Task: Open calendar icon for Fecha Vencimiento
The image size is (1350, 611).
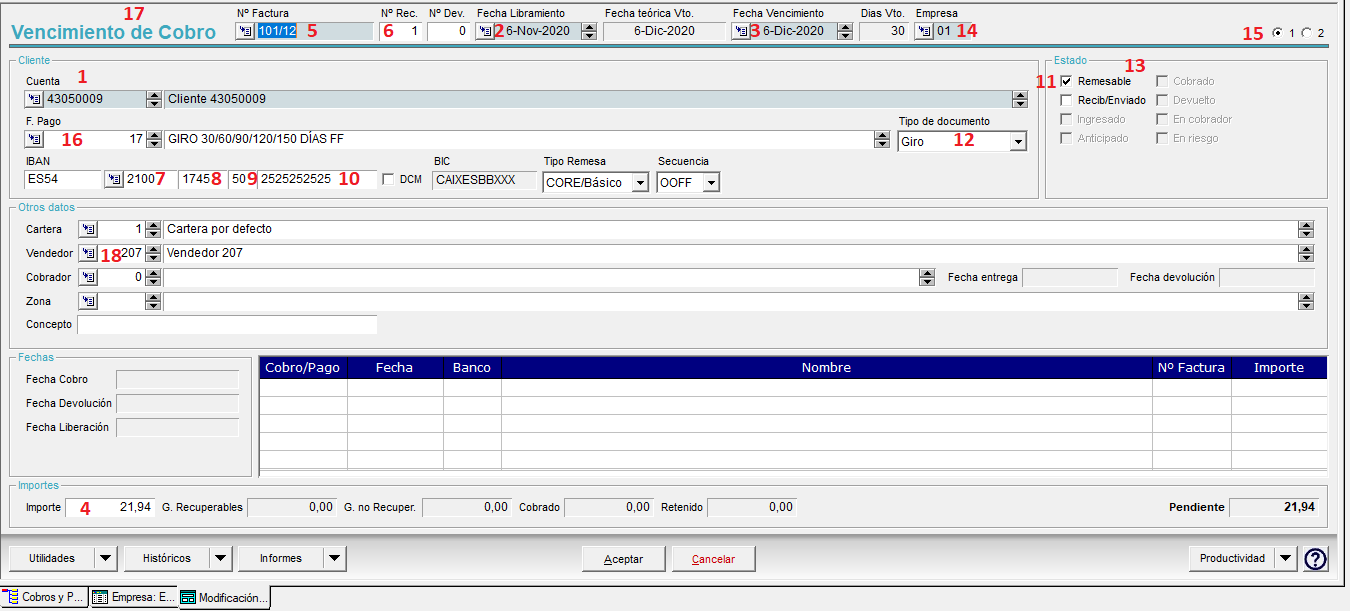Action: (x=741, y=31)
